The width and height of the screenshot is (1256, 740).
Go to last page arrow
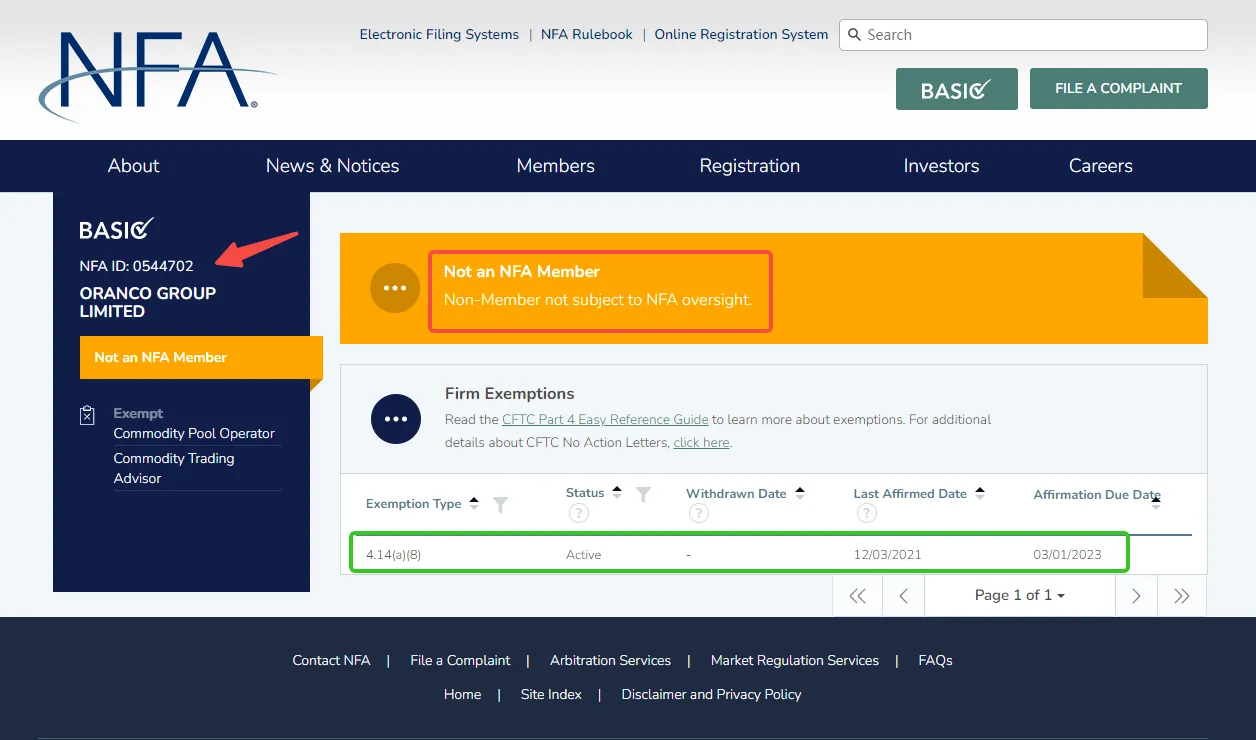tap(1182, 596)
